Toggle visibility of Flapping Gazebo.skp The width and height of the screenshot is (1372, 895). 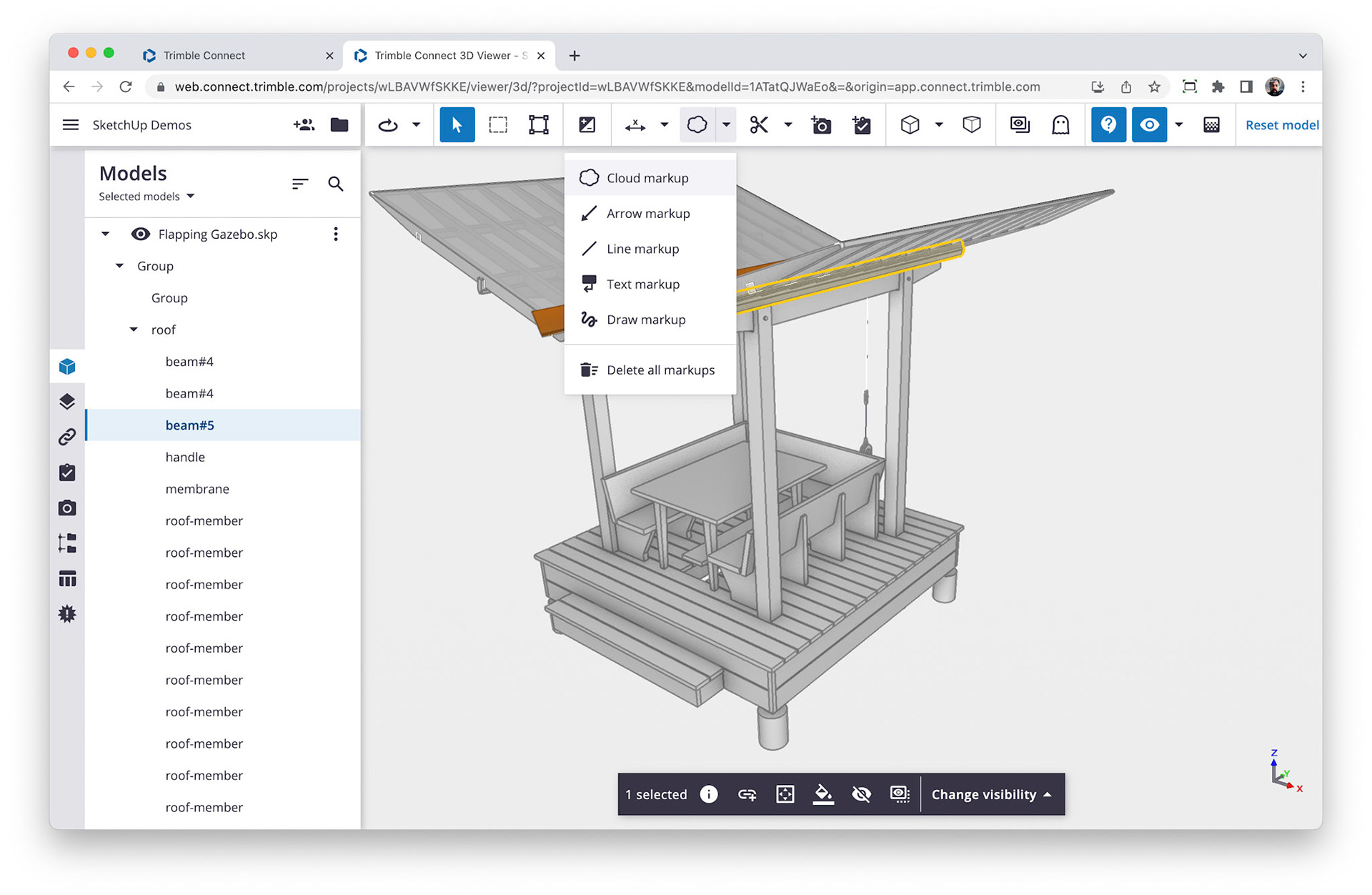pyautogui.click(x=141, y=234)
